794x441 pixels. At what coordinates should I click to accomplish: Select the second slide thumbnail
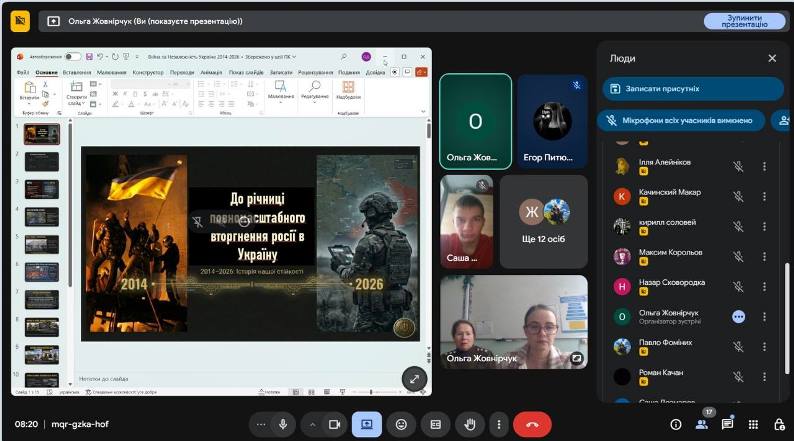point(42,162)
